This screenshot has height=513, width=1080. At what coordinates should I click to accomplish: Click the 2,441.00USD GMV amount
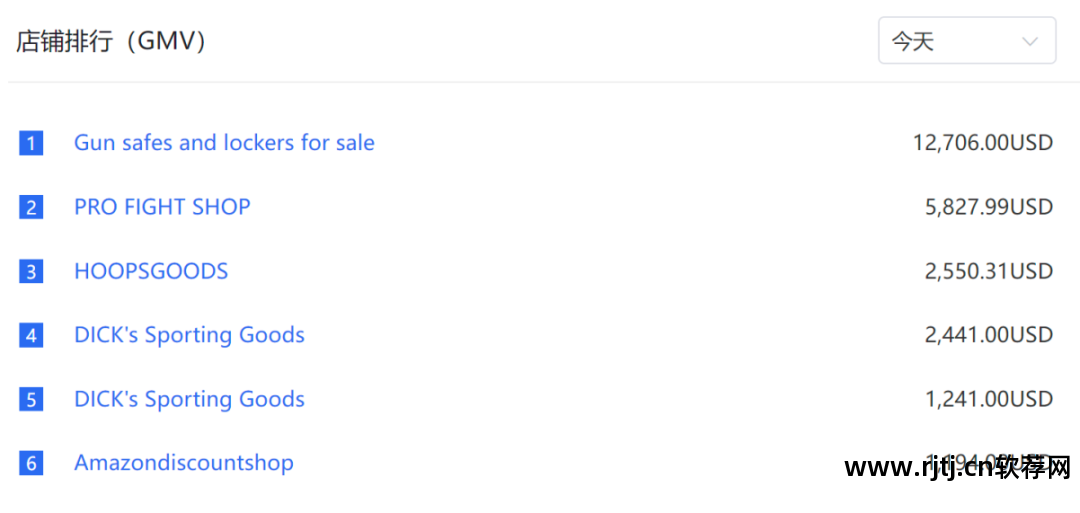988,335
